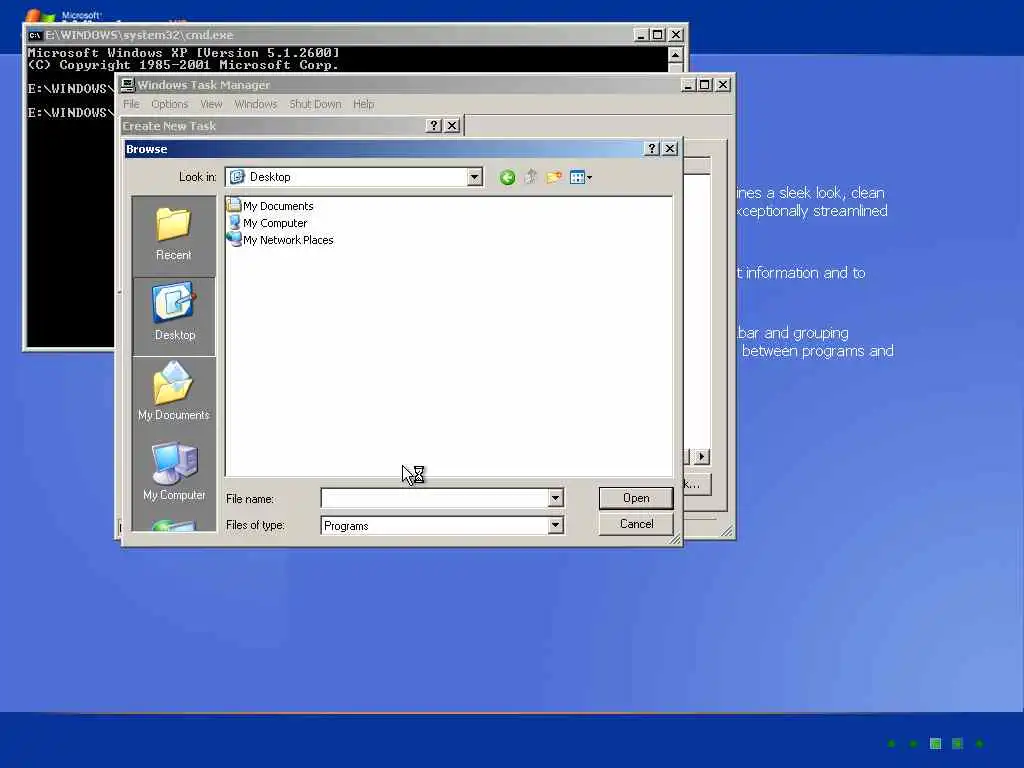Close the Browse dialog

[670, 148]
